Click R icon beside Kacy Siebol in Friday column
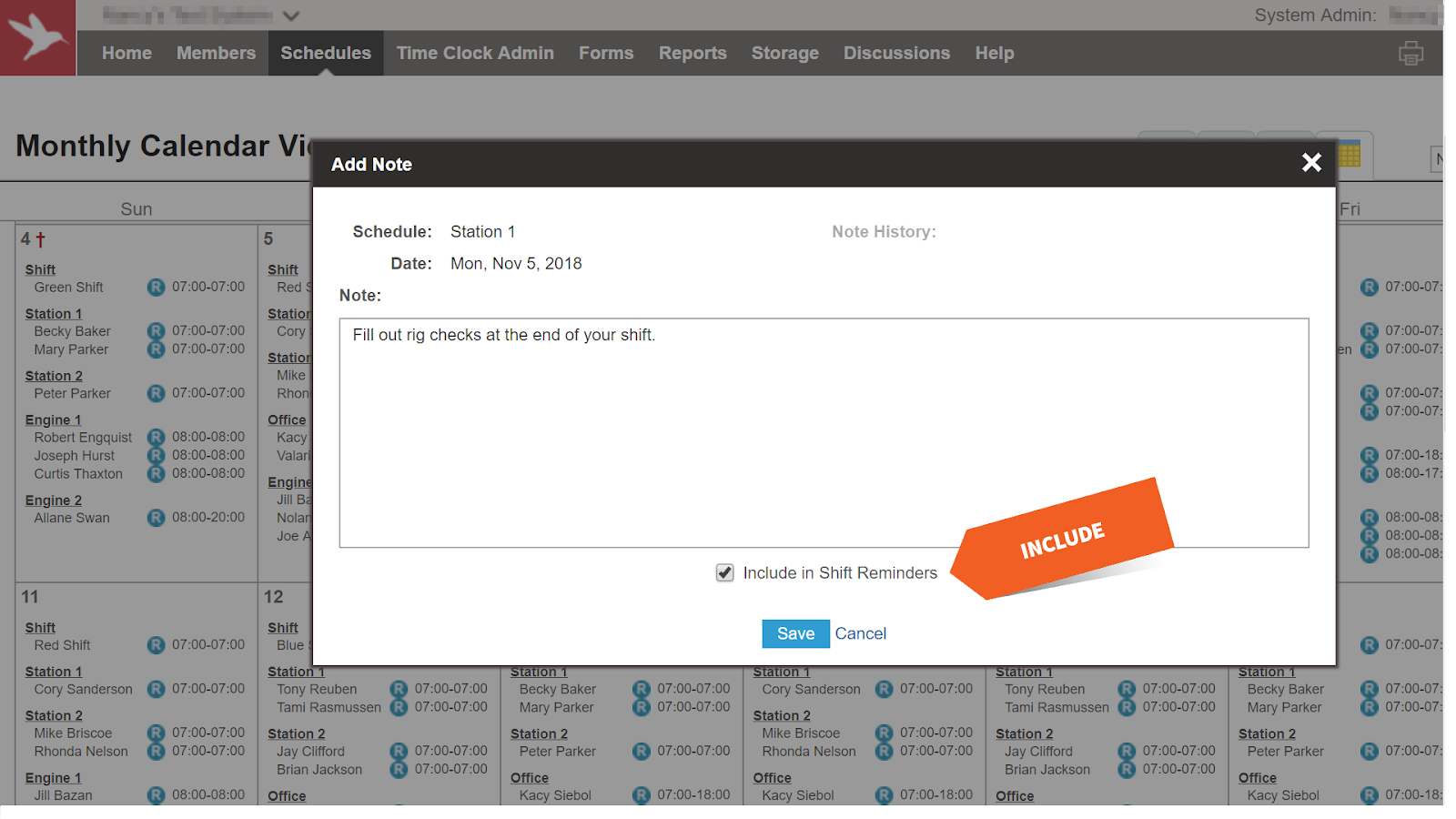This screenshot has width=1456, height=819. pyautogui.click(x=1370, y=795)
